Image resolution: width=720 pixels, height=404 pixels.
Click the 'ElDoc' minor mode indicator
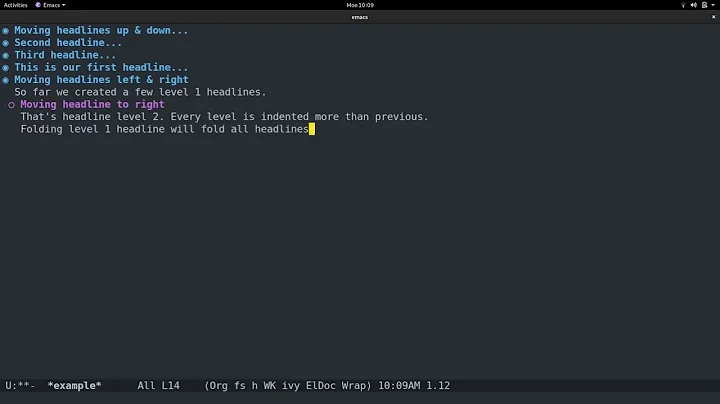coord(321,386)
